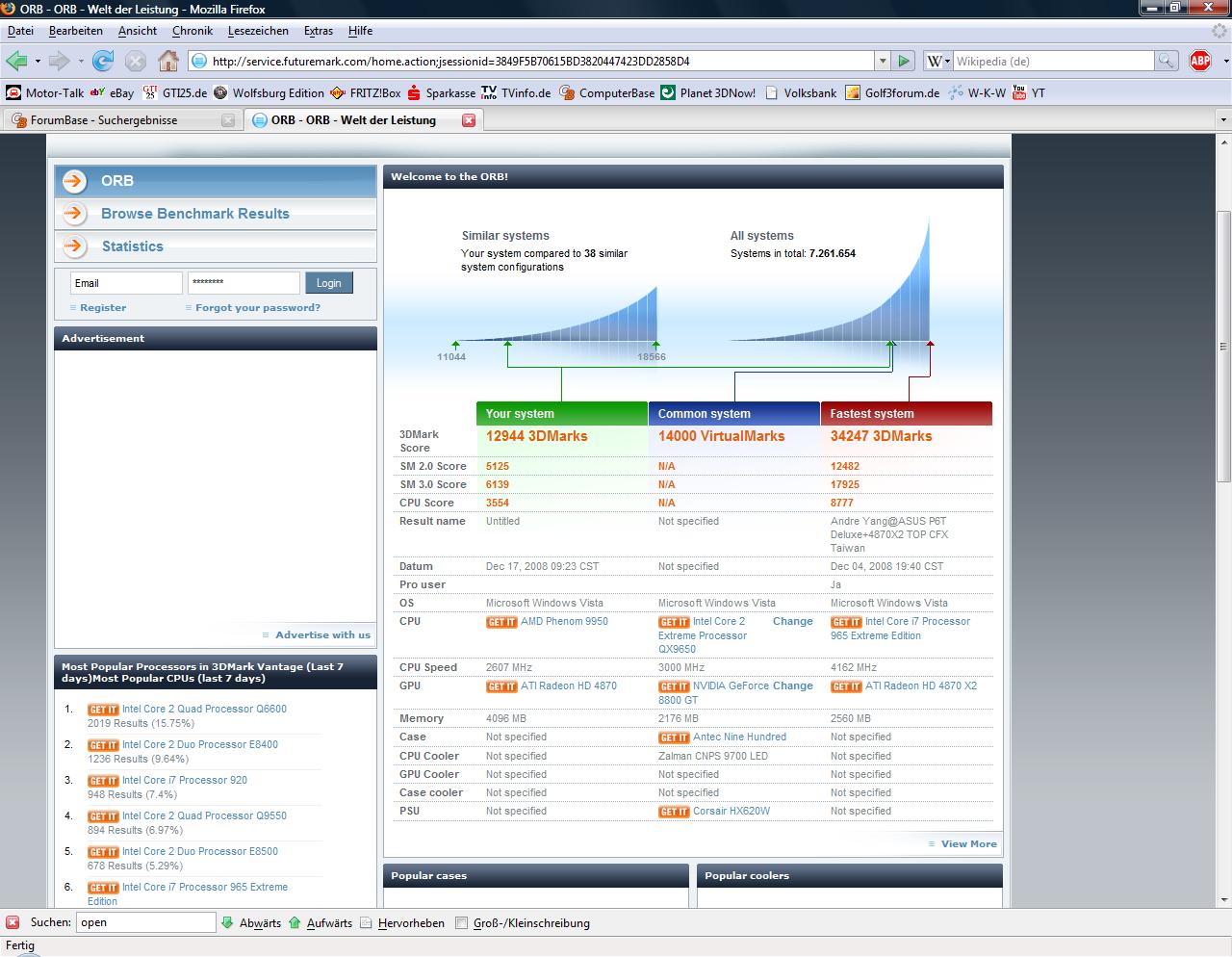Click the Forward navigation arrow
1232x957 pixels.
[60, 61]
